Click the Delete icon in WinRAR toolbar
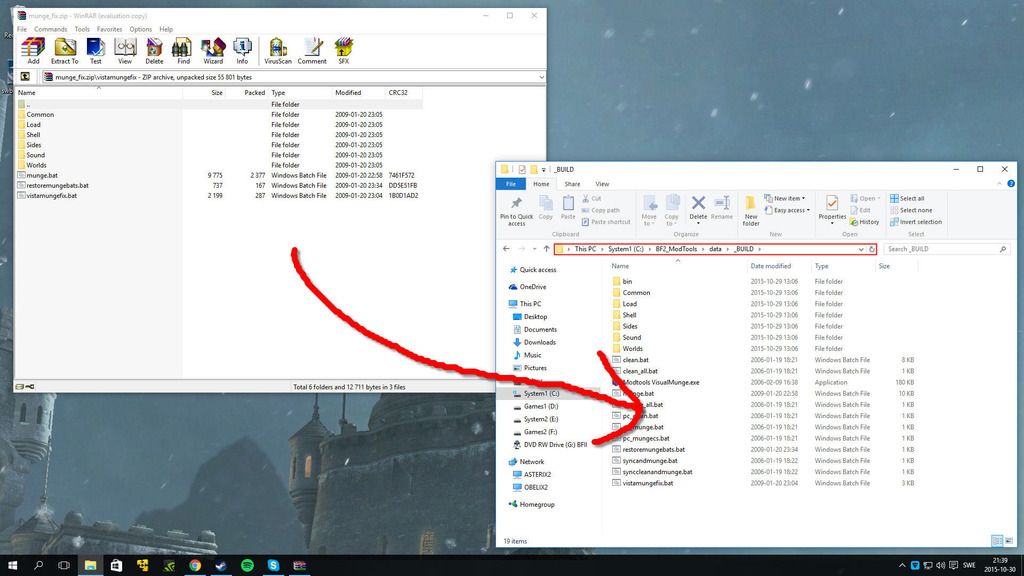Viewport: 1024px width, 576px height. tap(154, 50)
